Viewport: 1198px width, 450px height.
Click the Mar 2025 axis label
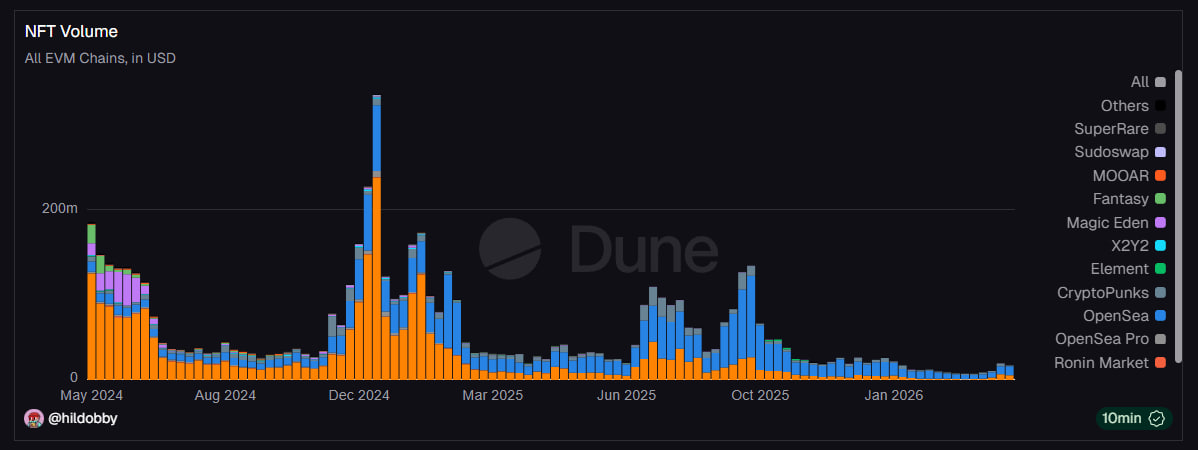(x=493, y=395)
